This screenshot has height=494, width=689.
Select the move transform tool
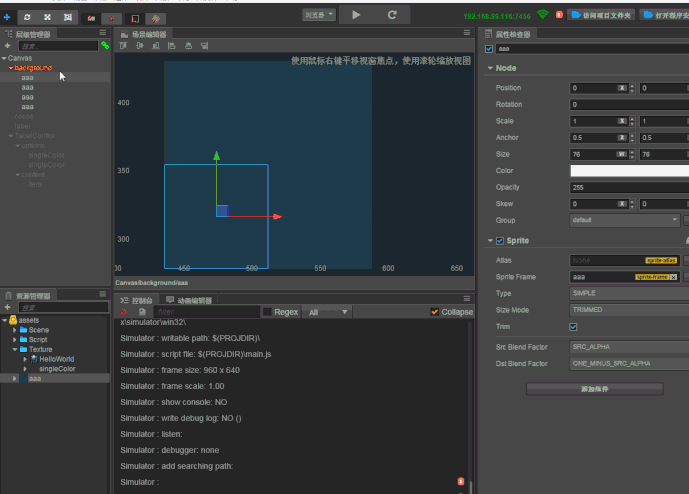(7, 17)
